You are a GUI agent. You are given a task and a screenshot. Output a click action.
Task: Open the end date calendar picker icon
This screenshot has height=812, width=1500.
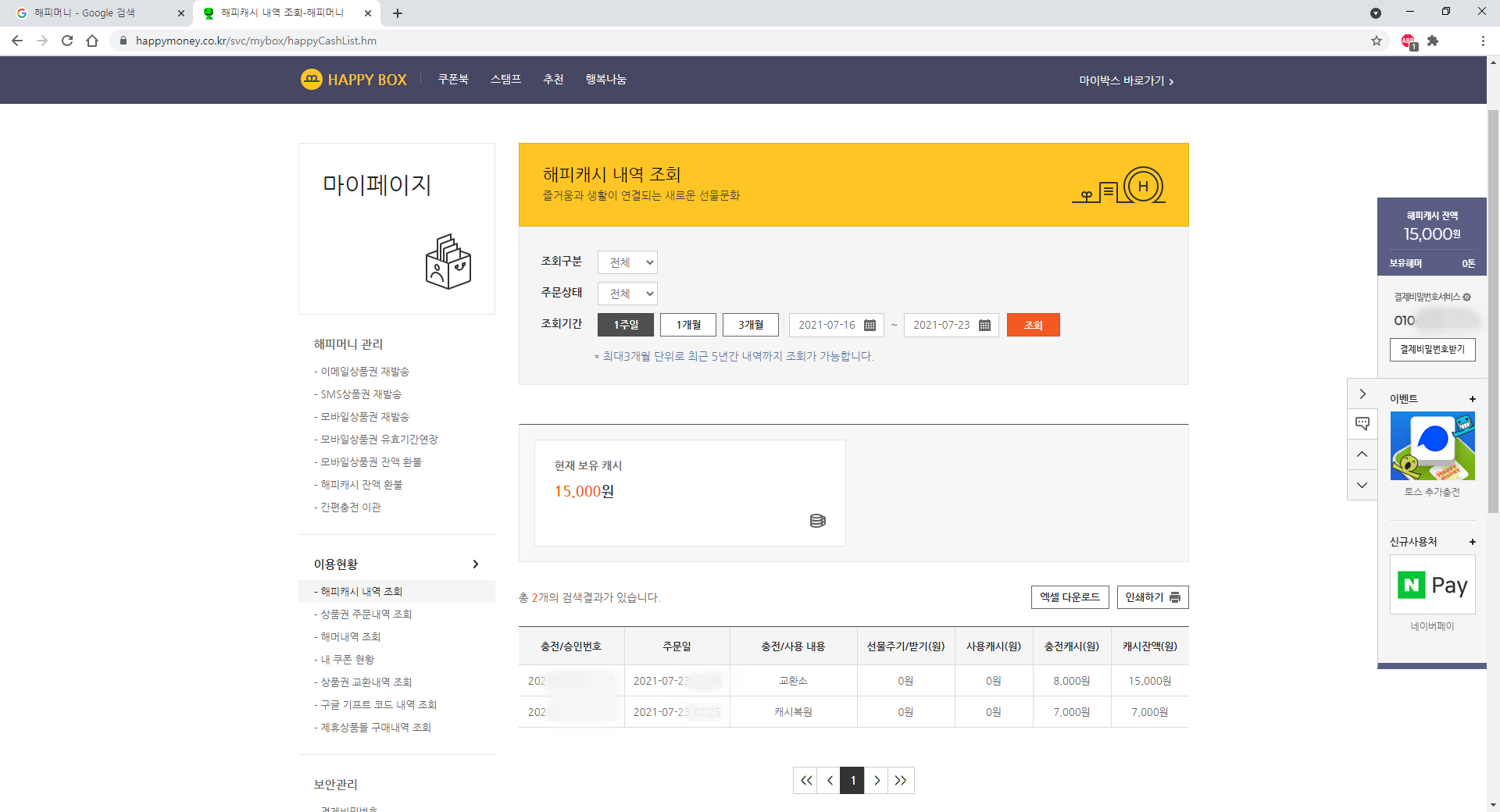(x=984, y=326)
